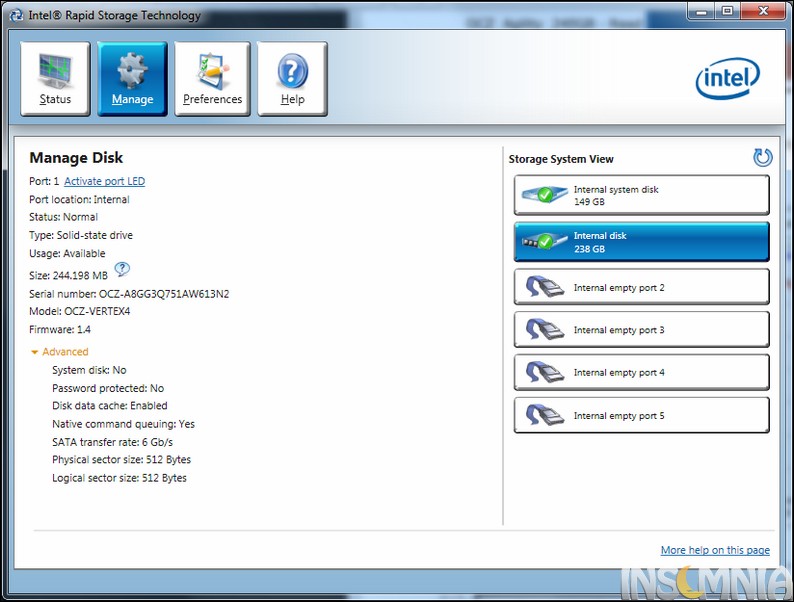Click the Intel logo

pos(727,78)
